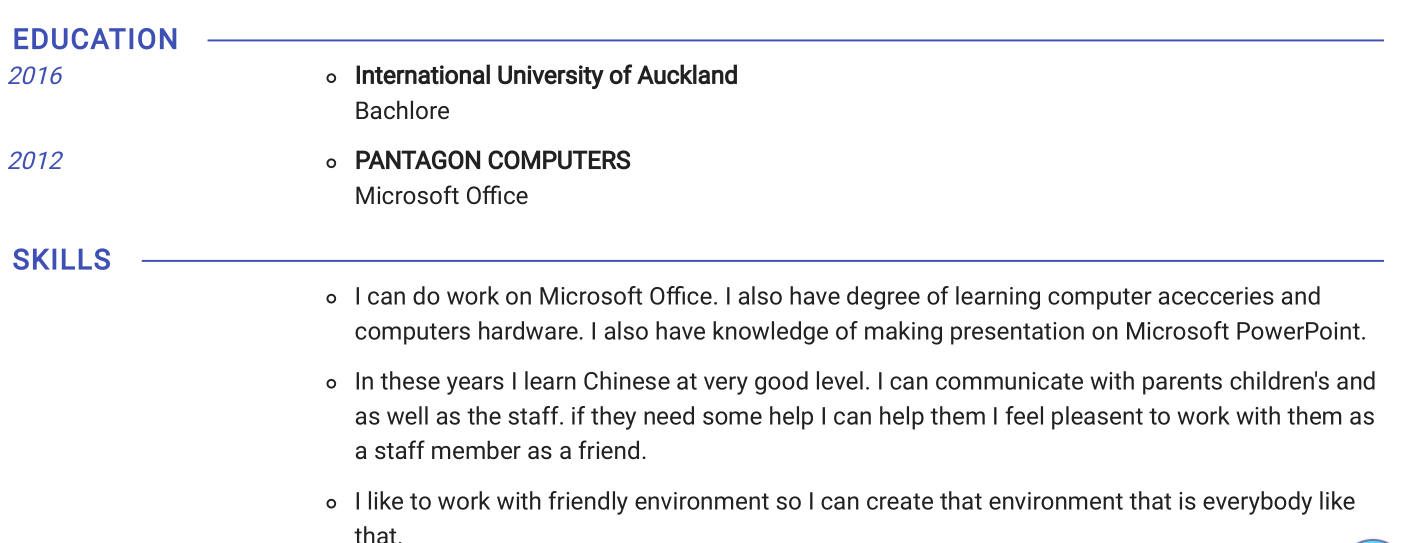Image resolution: width=1407 pixels, height=543 pixels.
Task: Click Microsoft Office under PANTAGON COMPUTERS
Action: [x=441, y=196]
